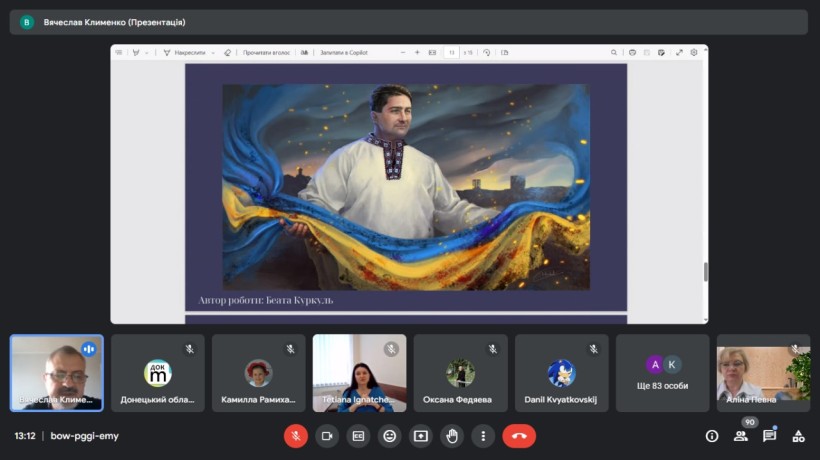The height and width of the screenshot is (460, 820).
Task: Toggle page view layout icon
Action: [505, 53]
